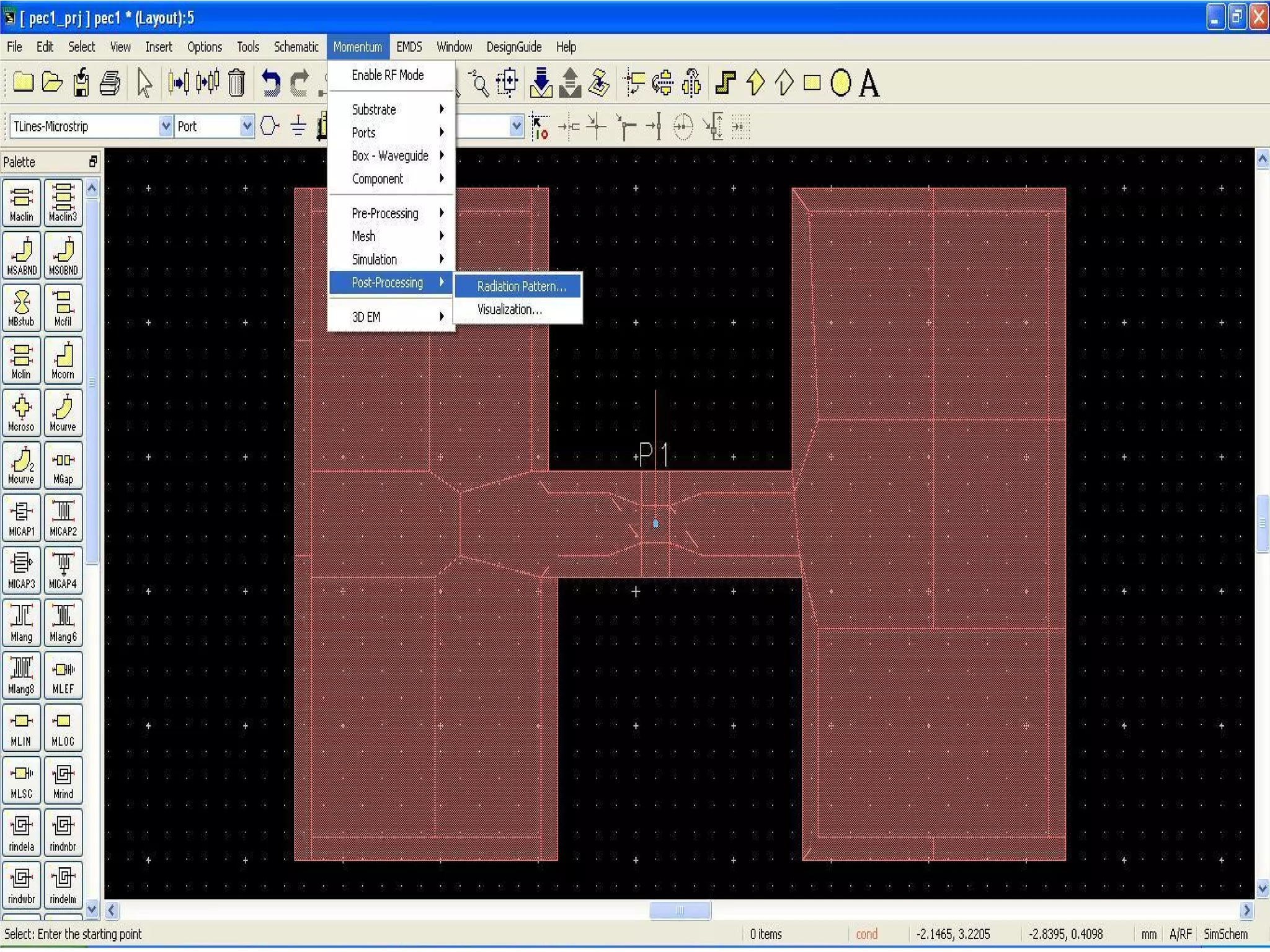The height and width of the screenshot is (952, 1270).
Task: Select the Mrind palette component
Action: (x=63, y=780)
